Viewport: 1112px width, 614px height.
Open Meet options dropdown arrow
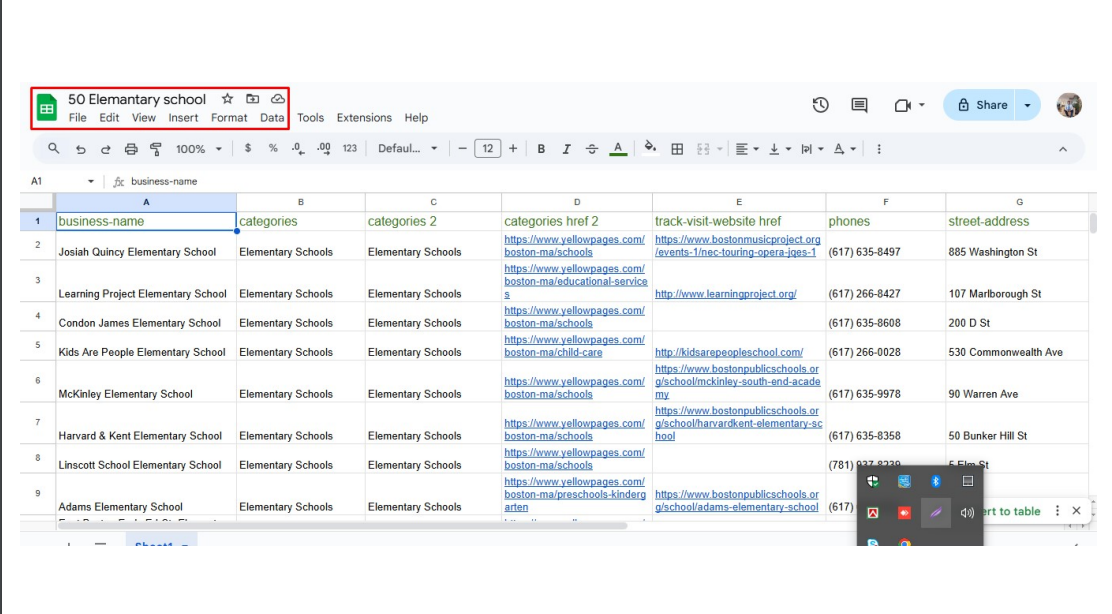(x=921, y=105)
